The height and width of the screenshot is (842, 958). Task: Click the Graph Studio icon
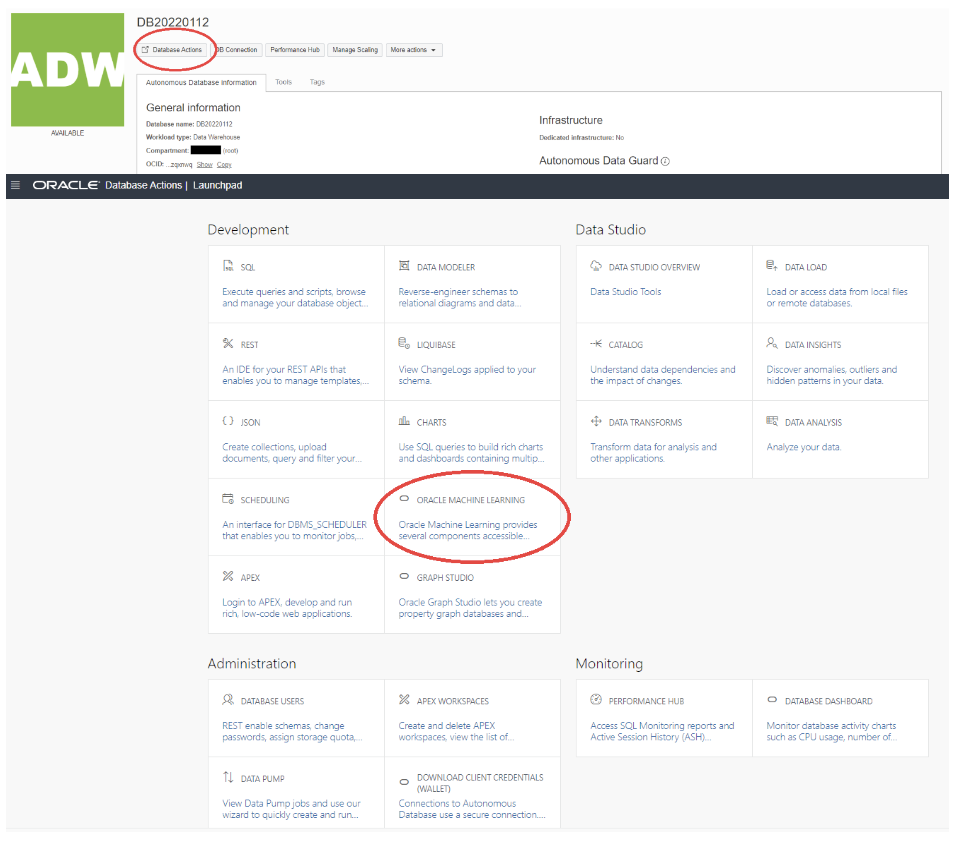[x=404, y=576]
